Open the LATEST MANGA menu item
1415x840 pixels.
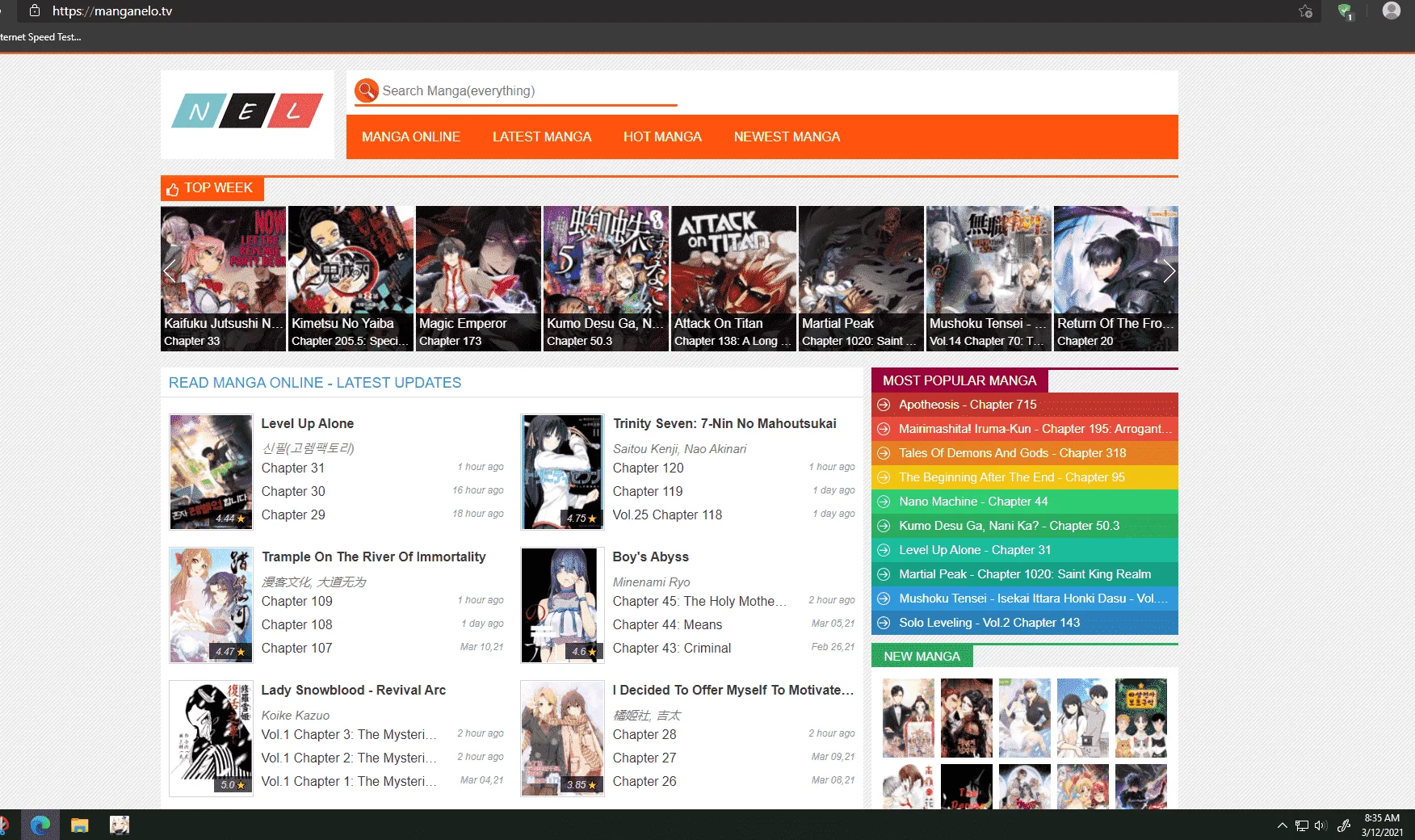coord(542,136)
